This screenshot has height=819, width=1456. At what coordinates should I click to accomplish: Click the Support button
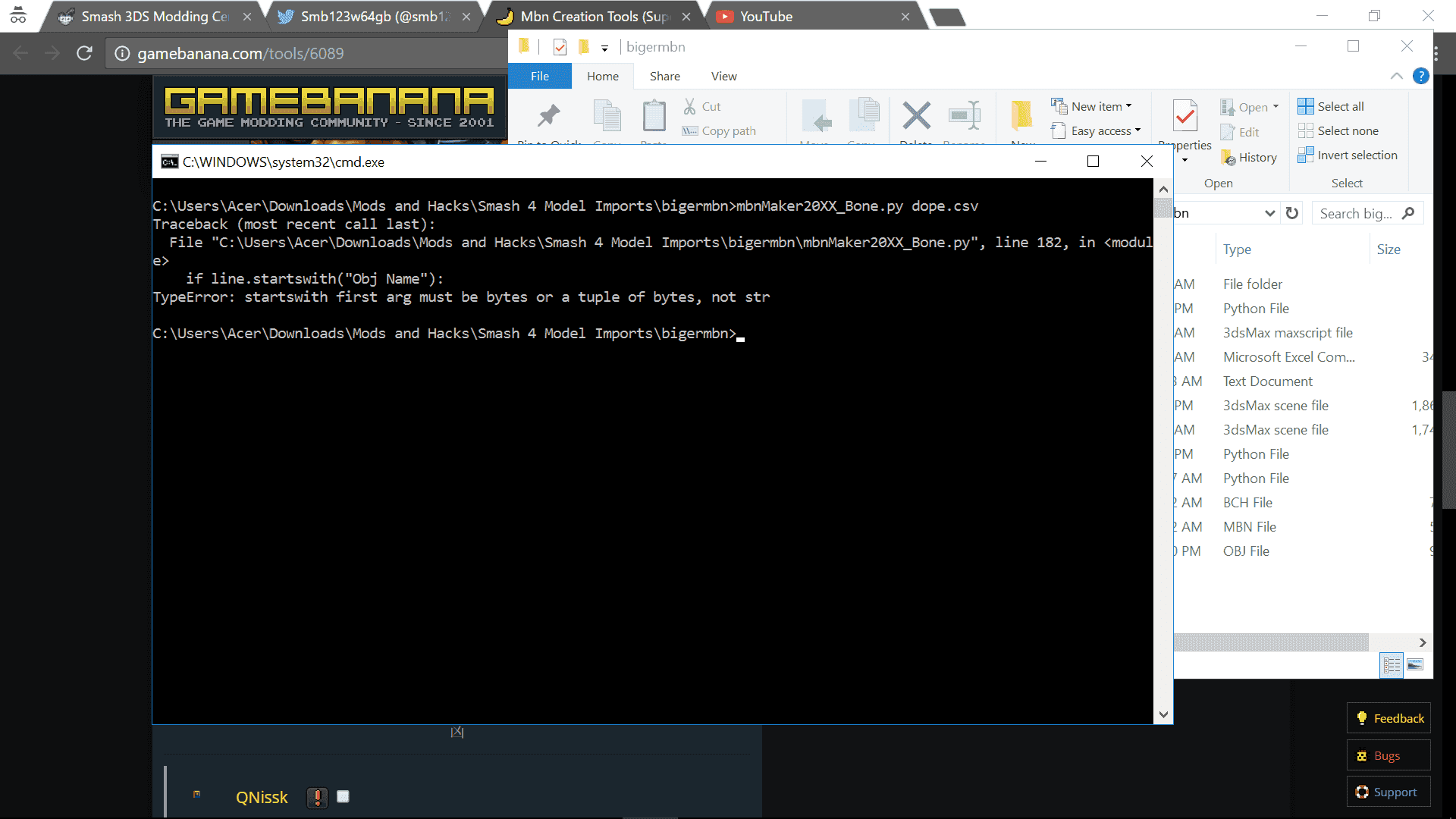1389,792
